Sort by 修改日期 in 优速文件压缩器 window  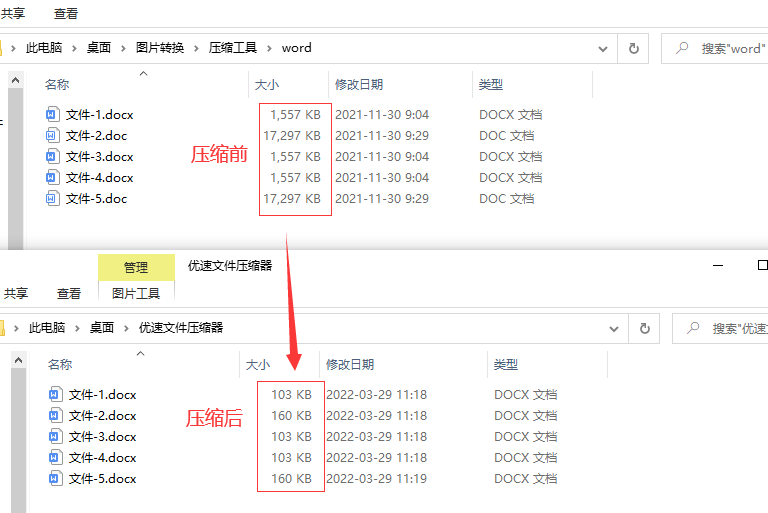(350, 364)
